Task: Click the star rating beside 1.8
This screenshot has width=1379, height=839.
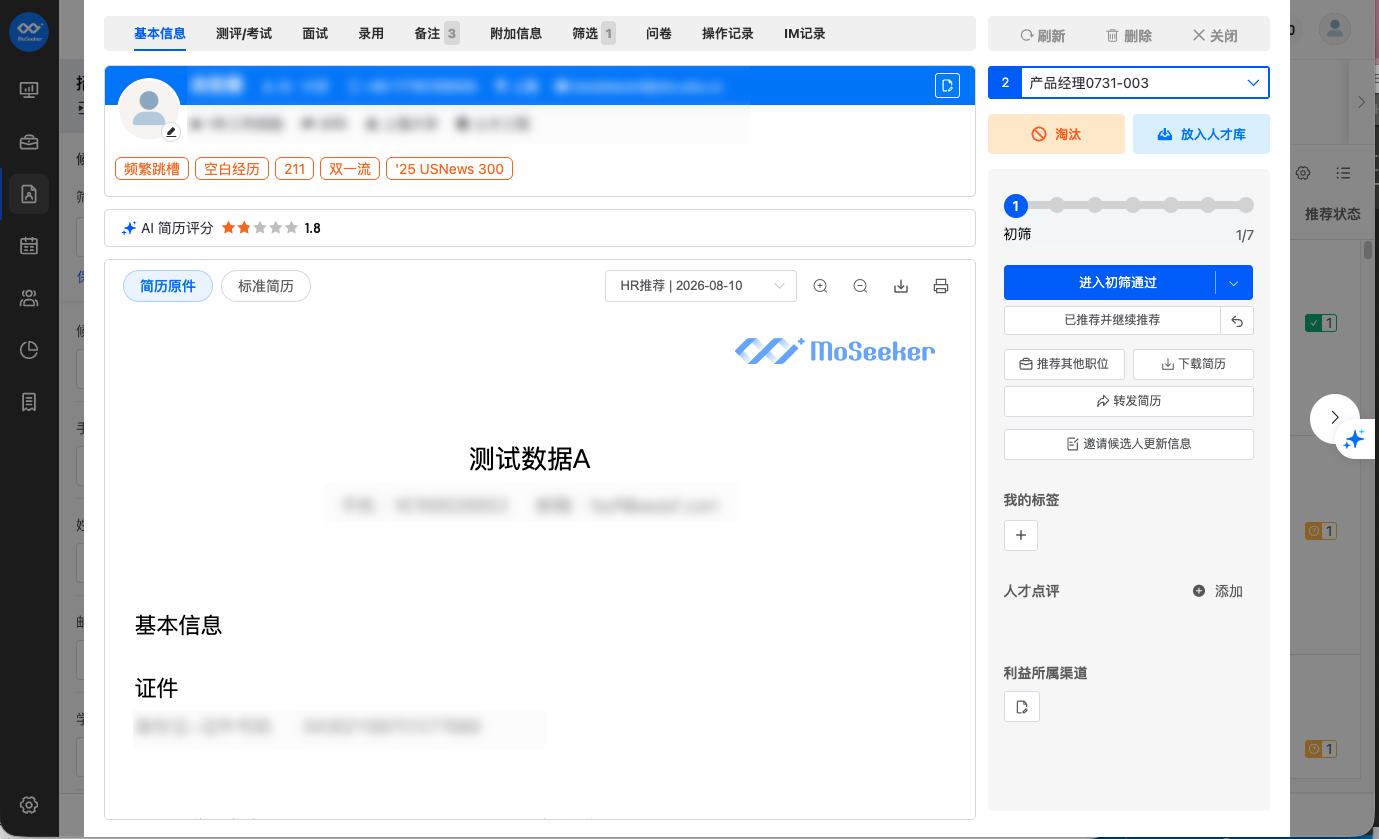Action: pyautogui.click(x=260, y=228)
